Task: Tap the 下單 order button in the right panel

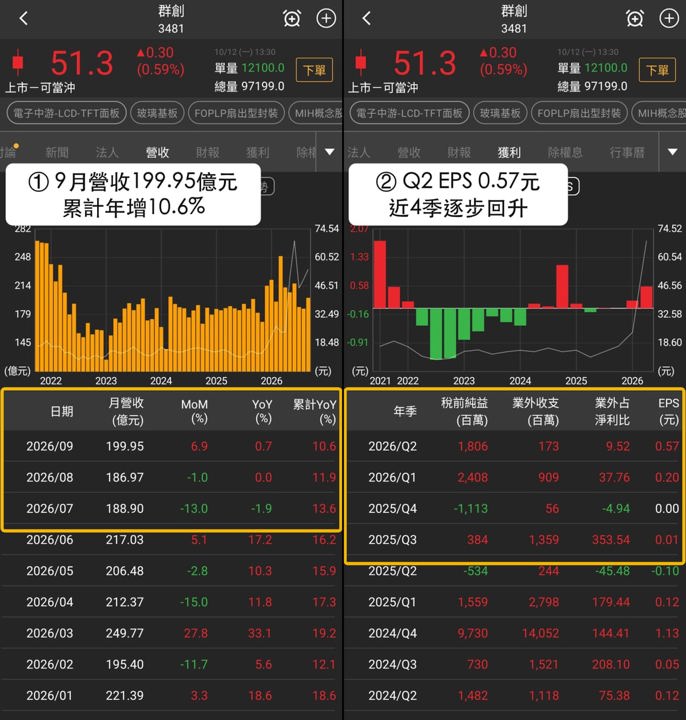Action: pyautogui.click(x=657, y=70)
